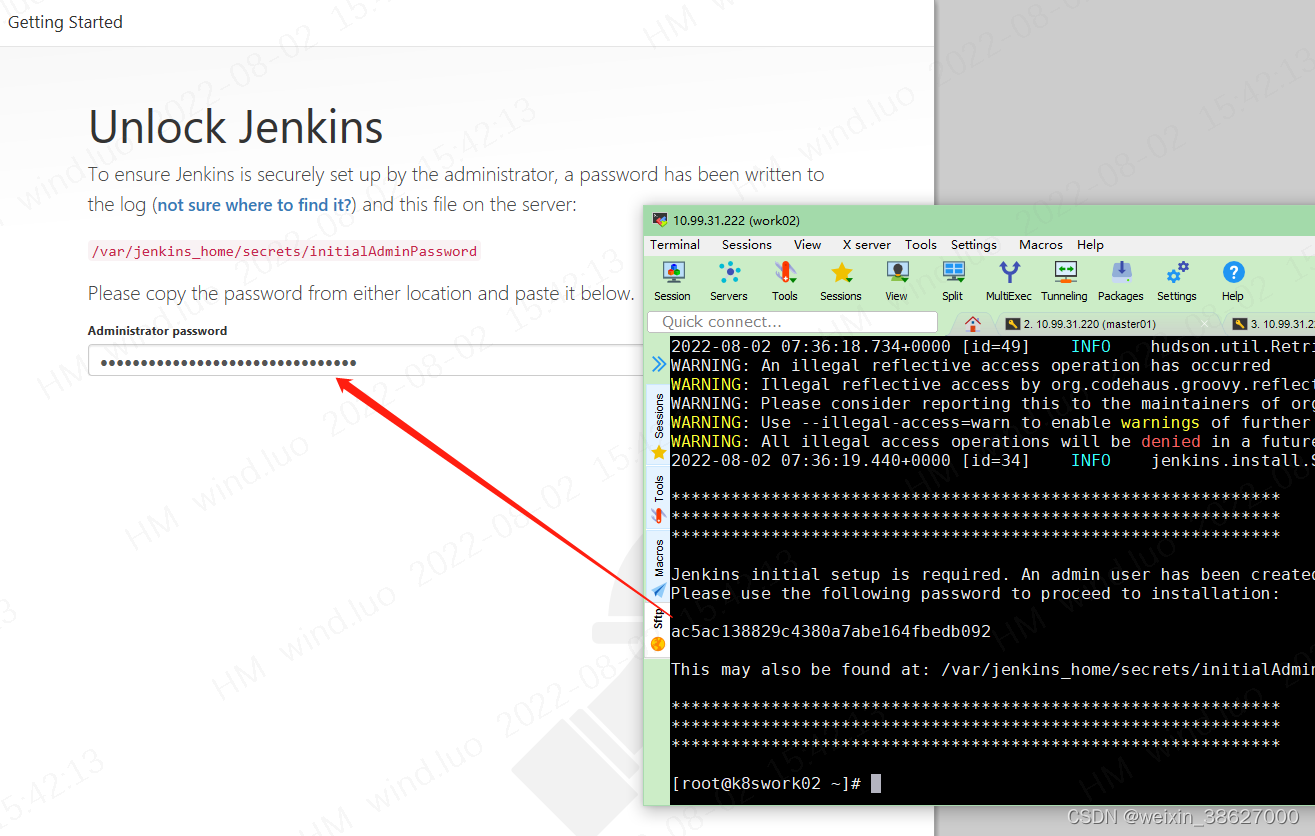The image size is (1315, 836).
Task: Click the Quick connect input field
Action: 792,322
